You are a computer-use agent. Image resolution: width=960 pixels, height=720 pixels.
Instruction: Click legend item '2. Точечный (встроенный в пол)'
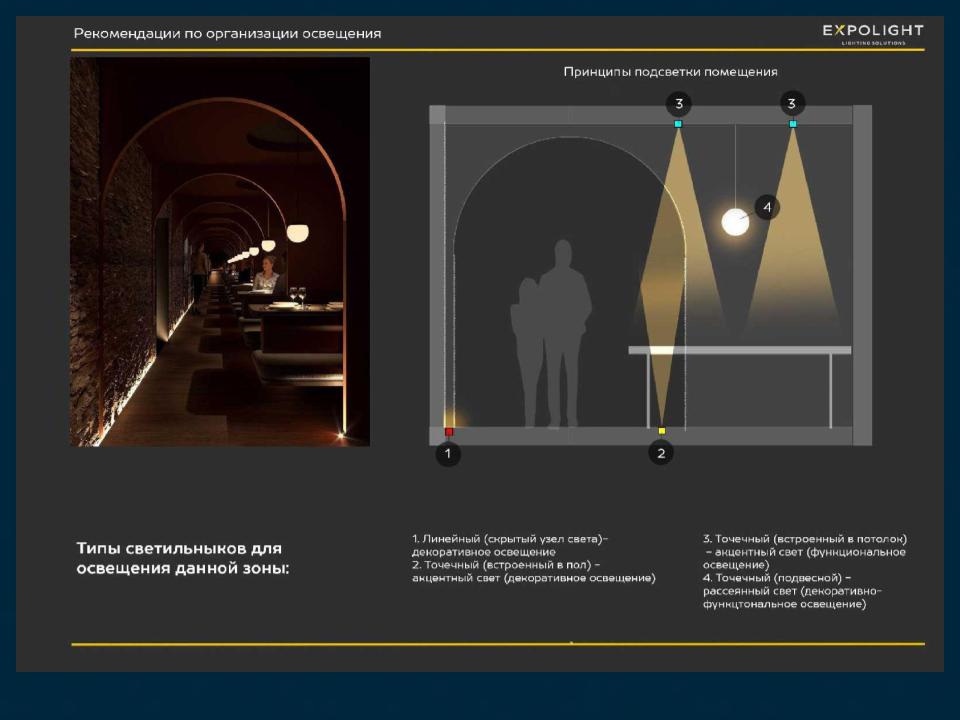coord(533,571)
